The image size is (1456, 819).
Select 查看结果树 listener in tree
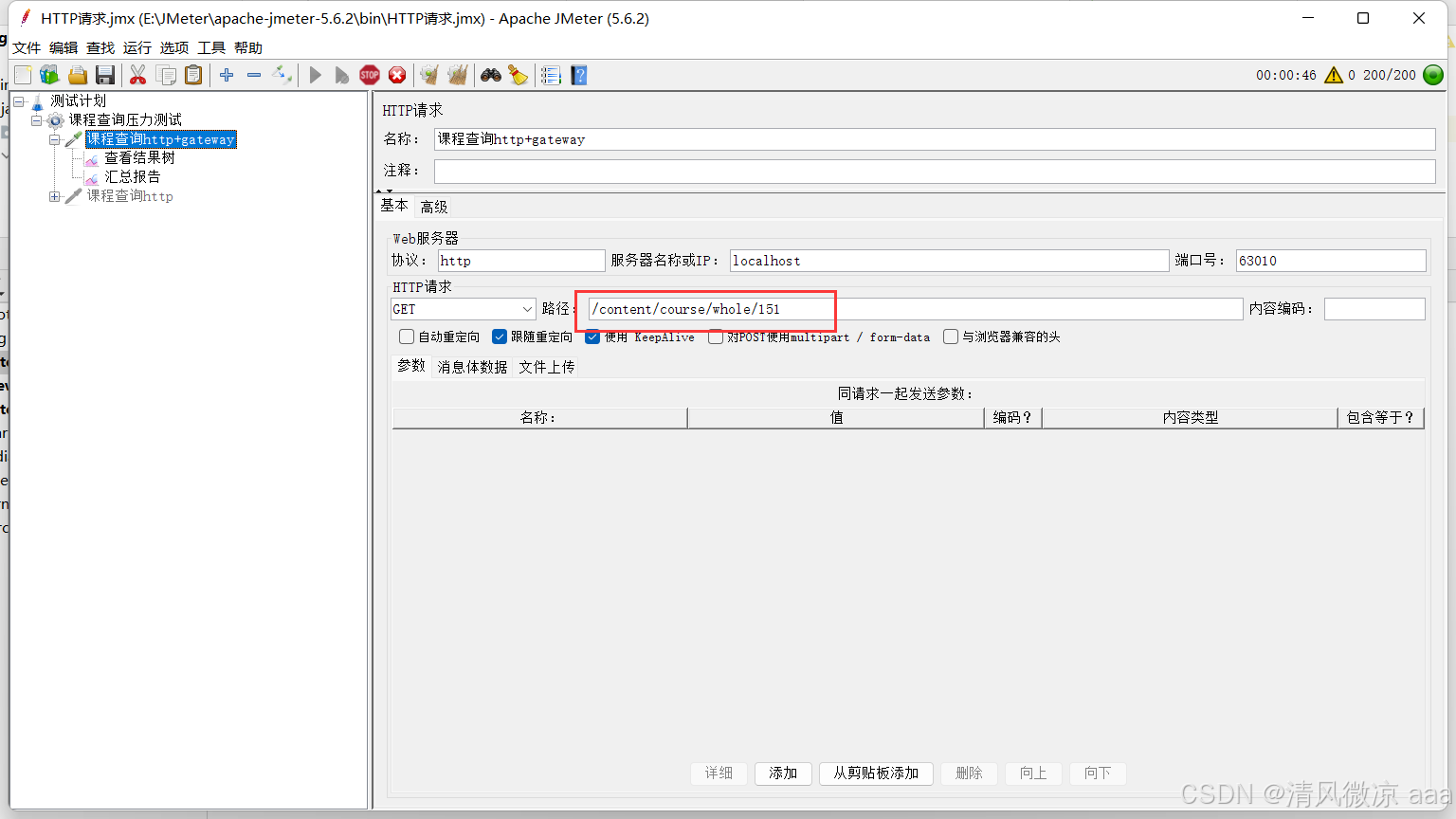pyautogui.click(x=139, y=158)
